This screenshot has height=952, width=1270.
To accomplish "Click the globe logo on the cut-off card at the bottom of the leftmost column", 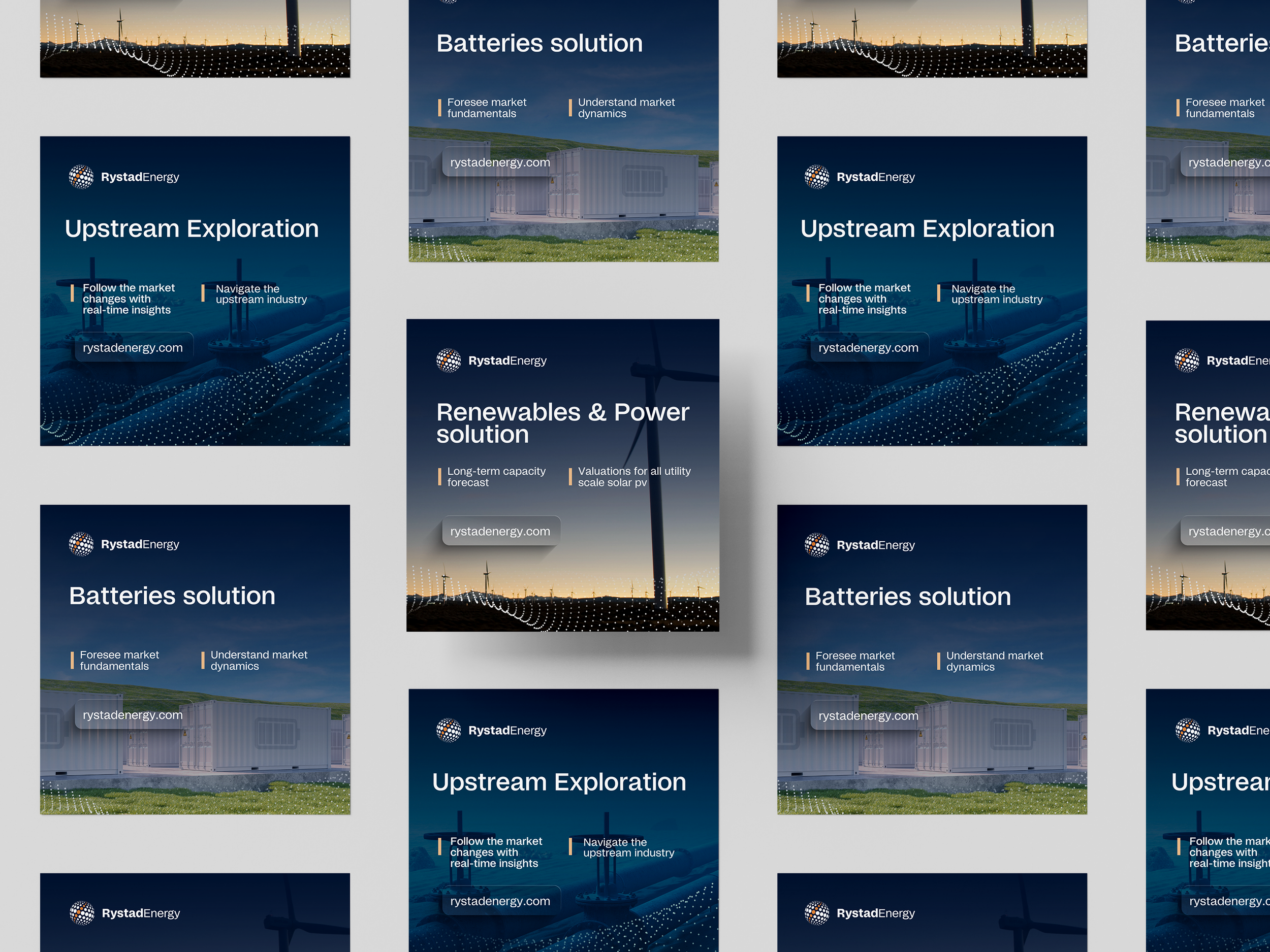I will [82, 913].
